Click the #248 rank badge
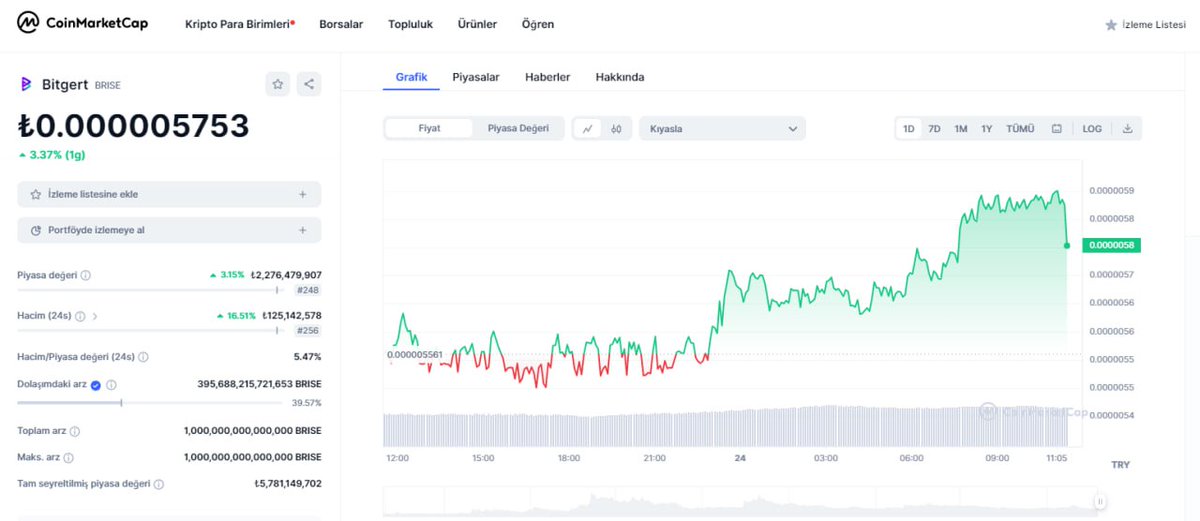Screen dimensions: 1200x521 click(308, 290)
